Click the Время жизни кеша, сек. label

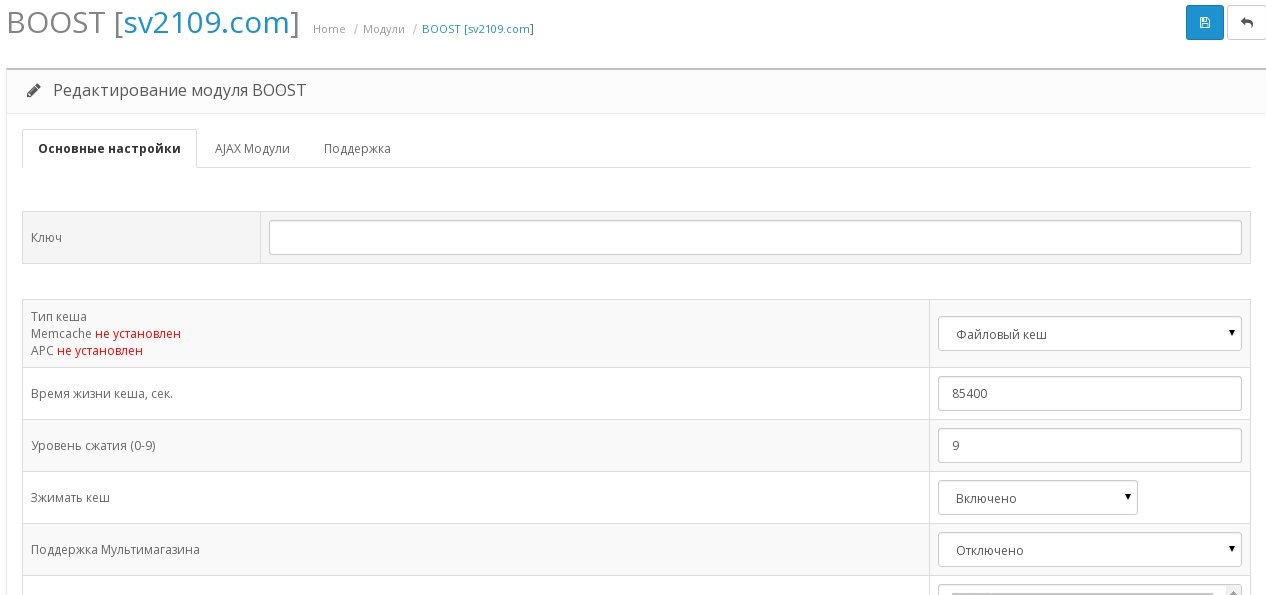coord(102,394)
